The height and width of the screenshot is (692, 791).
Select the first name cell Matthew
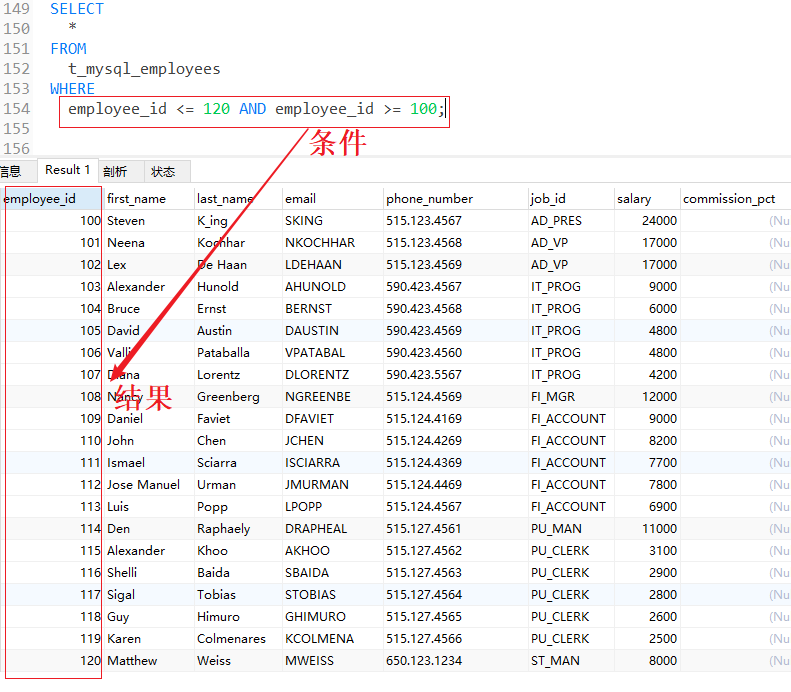pos(149,661)
